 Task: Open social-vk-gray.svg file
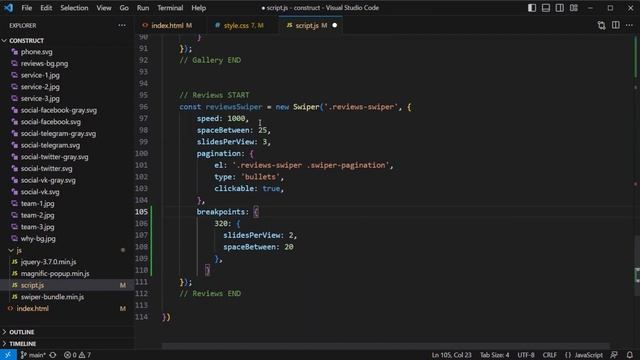tap(48, 180)
